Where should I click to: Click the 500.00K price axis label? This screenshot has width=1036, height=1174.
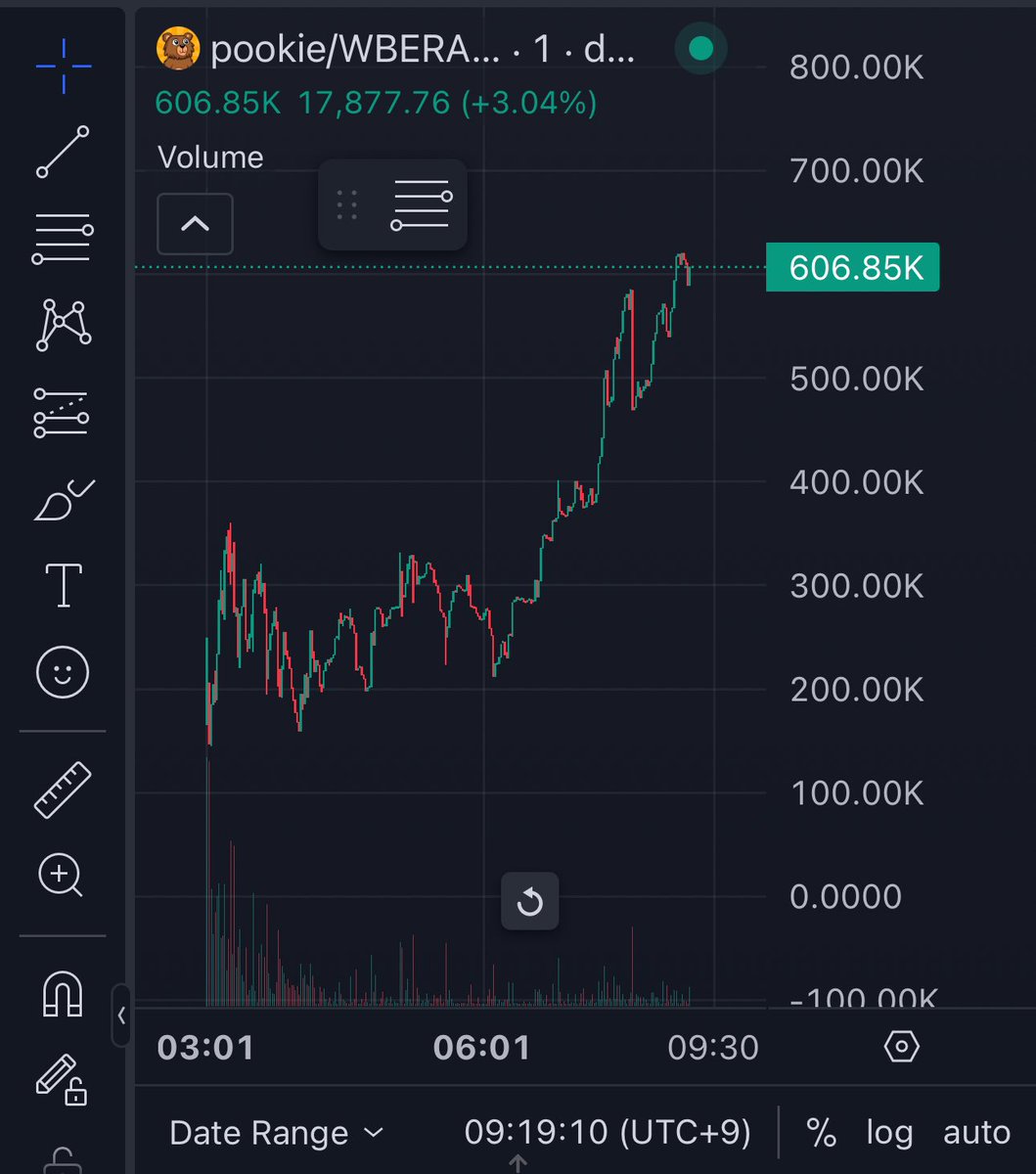coord(856,379)
